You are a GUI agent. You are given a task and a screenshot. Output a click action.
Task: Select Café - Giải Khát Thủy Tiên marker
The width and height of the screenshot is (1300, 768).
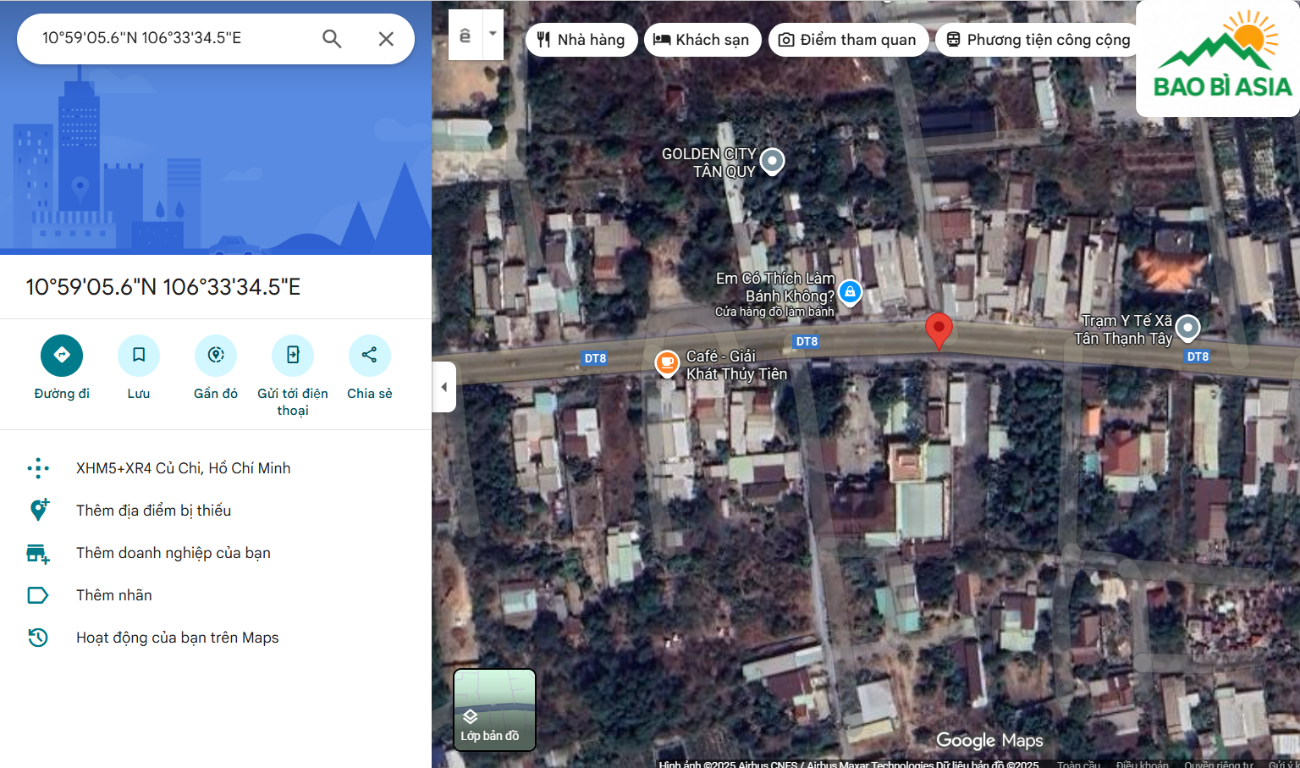667,363
